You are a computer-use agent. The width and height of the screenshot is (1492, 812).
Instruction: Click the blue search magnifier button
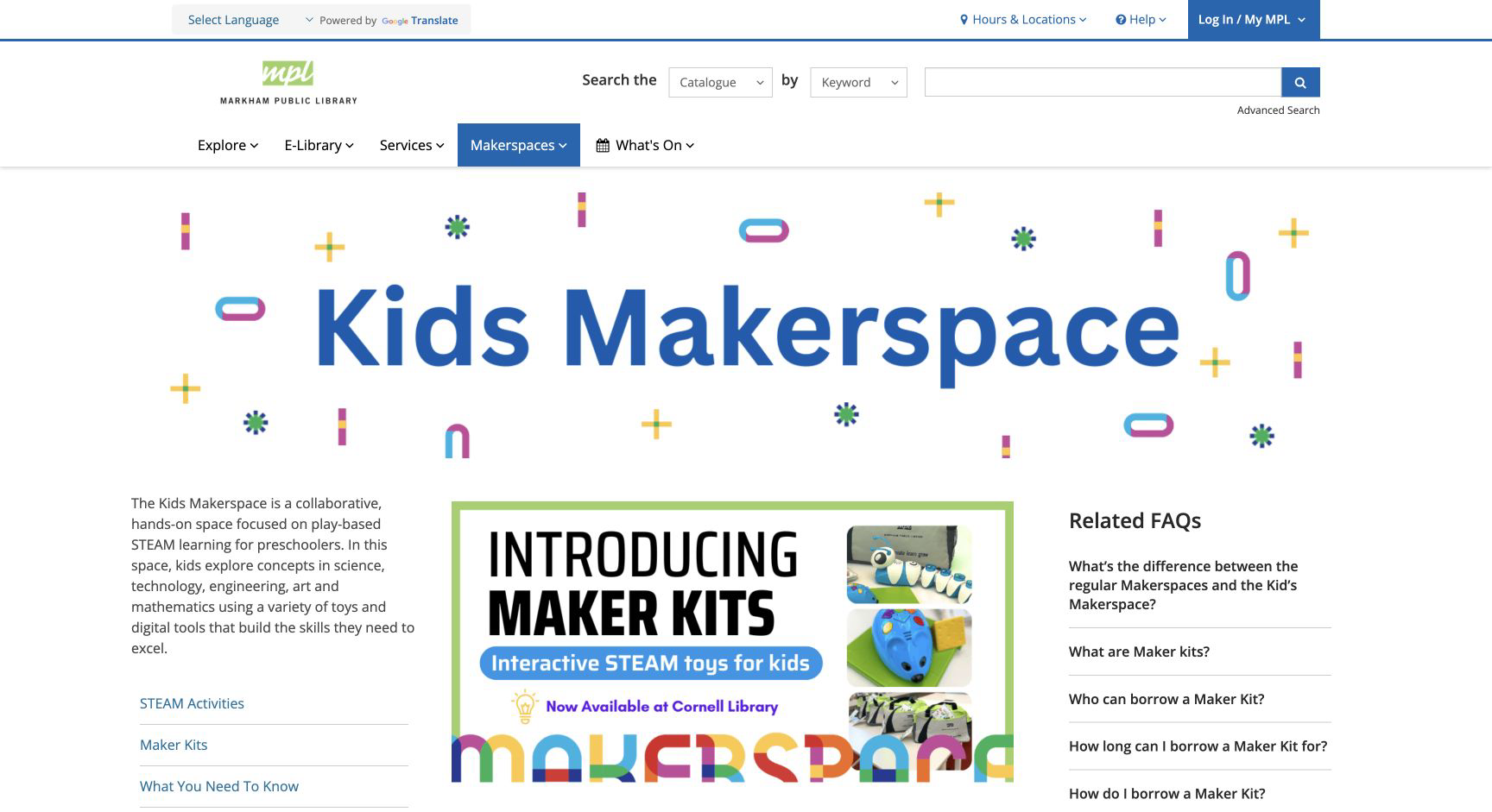point(1300,82)
